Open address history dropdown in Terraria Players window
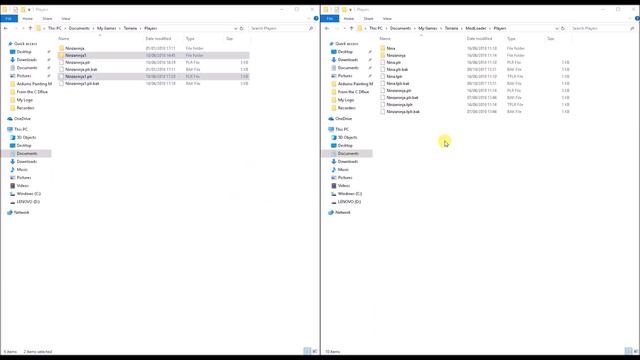Image resolution: width=640 pixels, height=360 pixels. coord(236,28)
